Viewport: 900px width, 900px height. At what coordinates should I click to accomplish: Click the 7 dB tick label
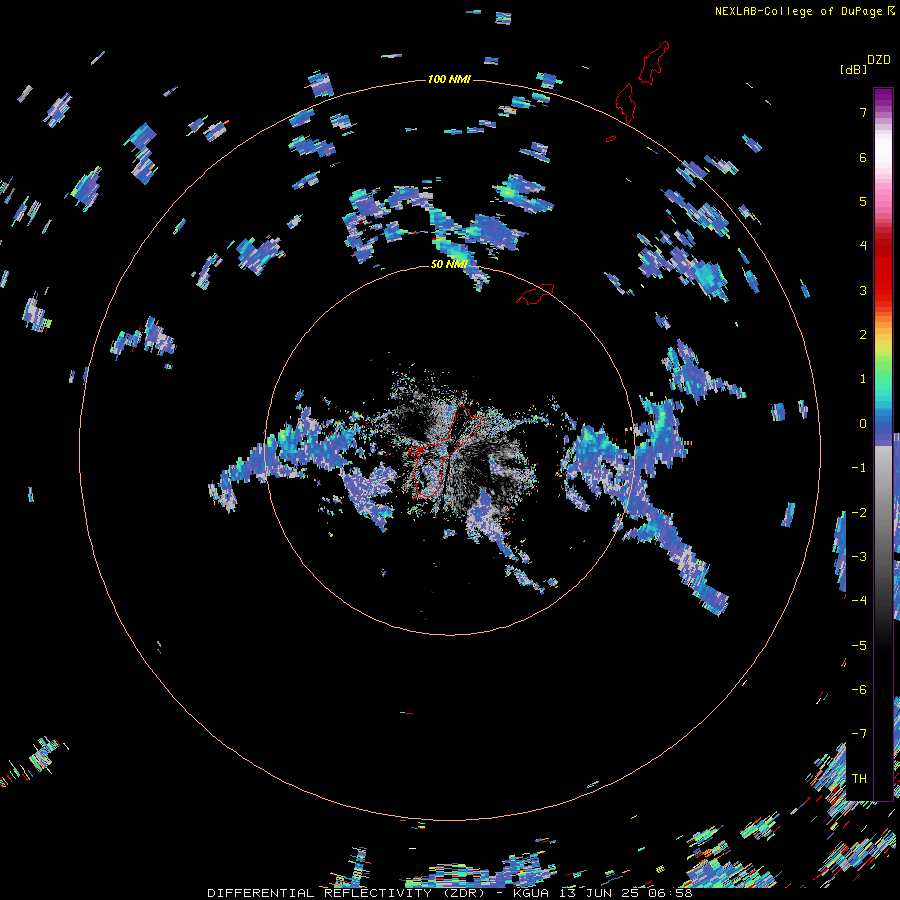pos(863,112)
